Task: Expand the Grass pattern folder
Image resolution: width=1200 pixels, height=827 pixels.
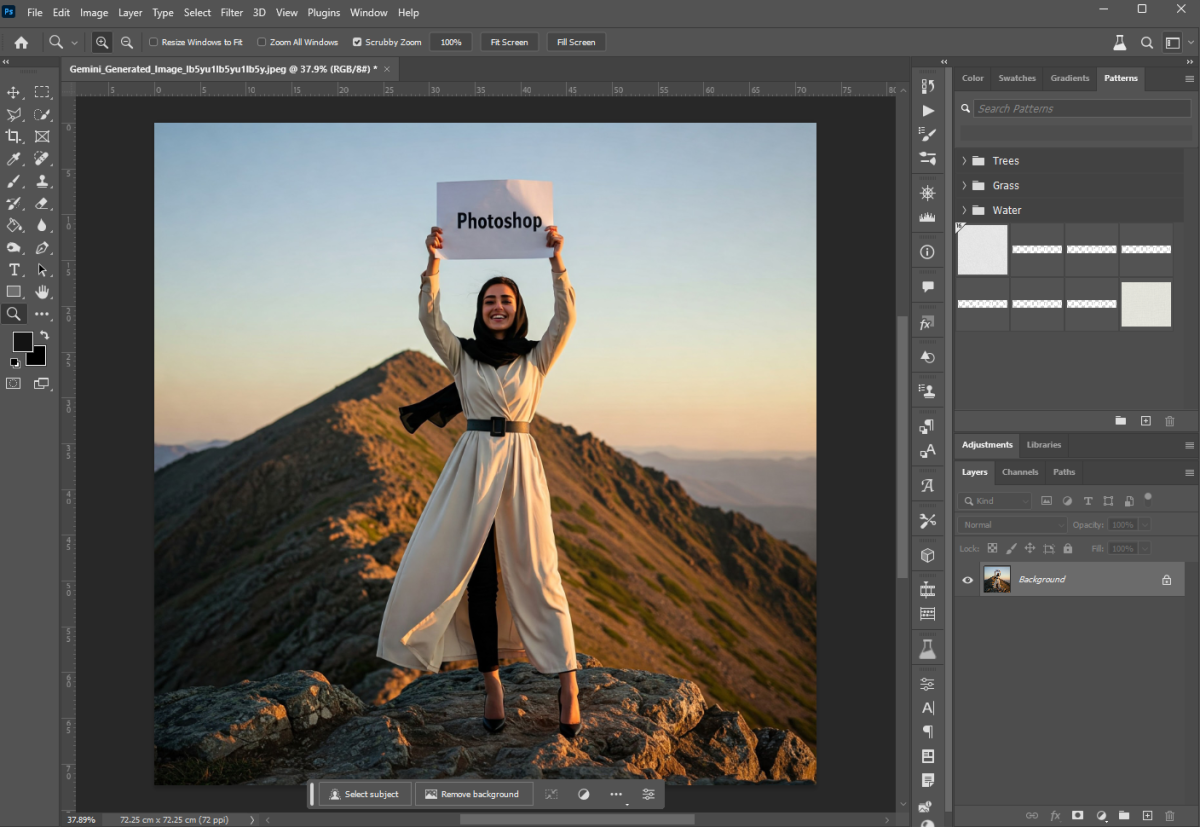Action: click(x=964, y=185)
